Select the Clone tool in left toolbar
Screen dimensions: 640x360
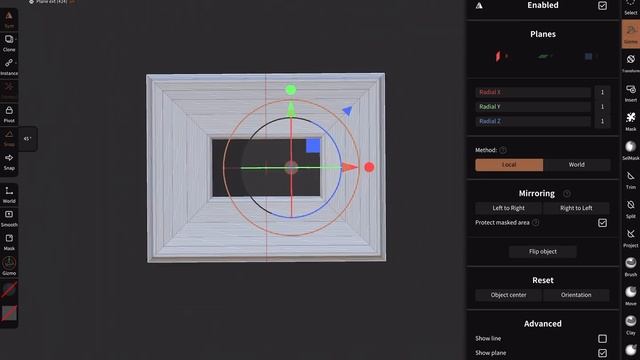tap(9, 42)
